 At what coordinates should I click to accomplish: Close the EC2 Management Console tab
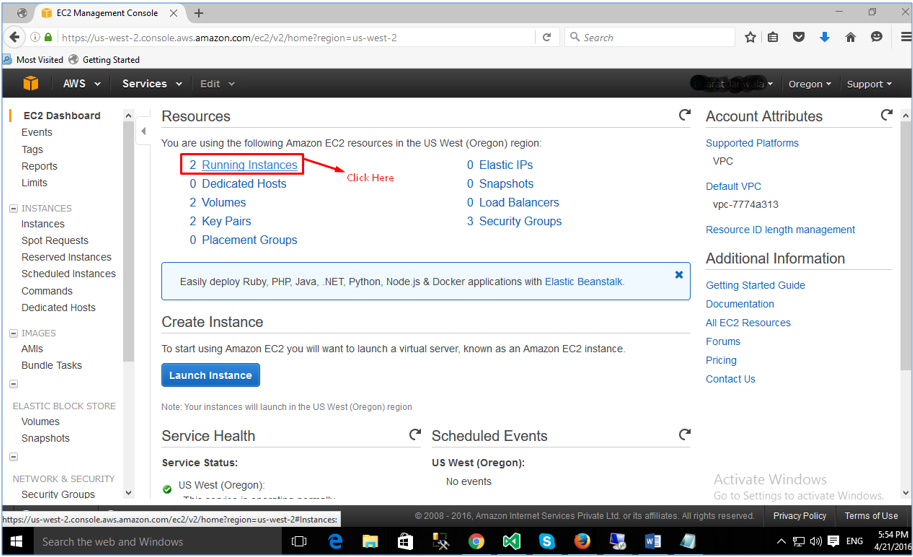click(174, 13)
